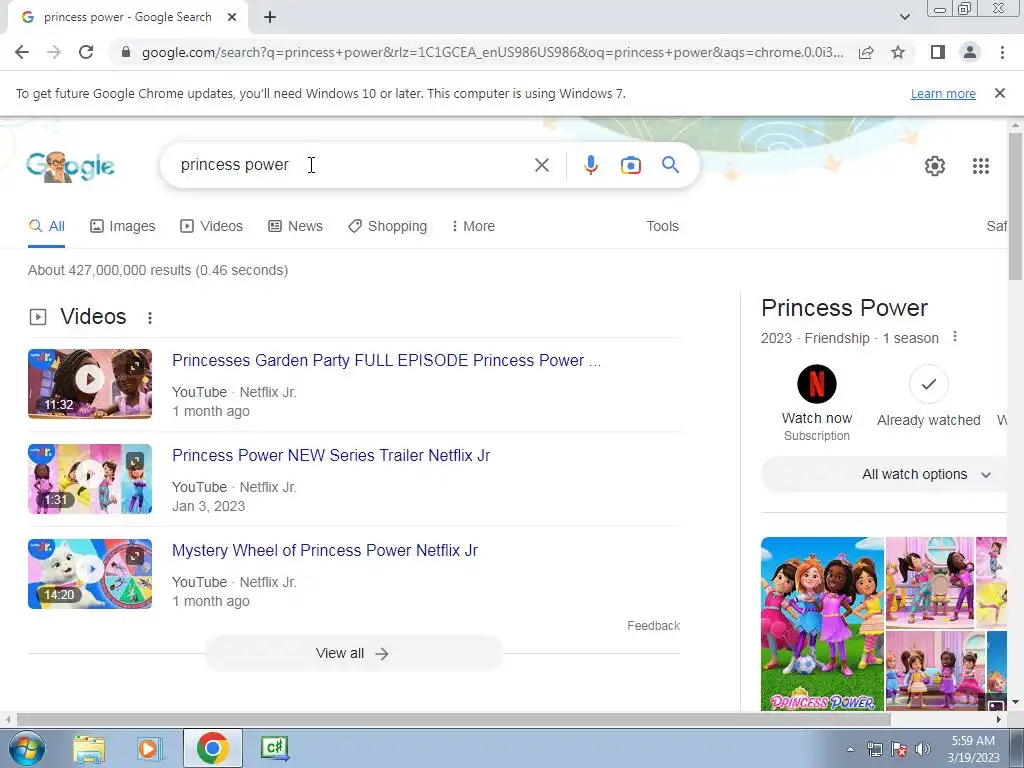This screenshot has height=768, width=1024.
Task: Open the Chrome profile avatar menu
Action: 970,52
